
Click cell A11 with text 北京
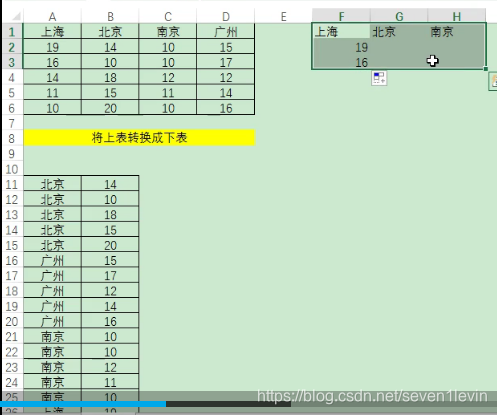52,184
